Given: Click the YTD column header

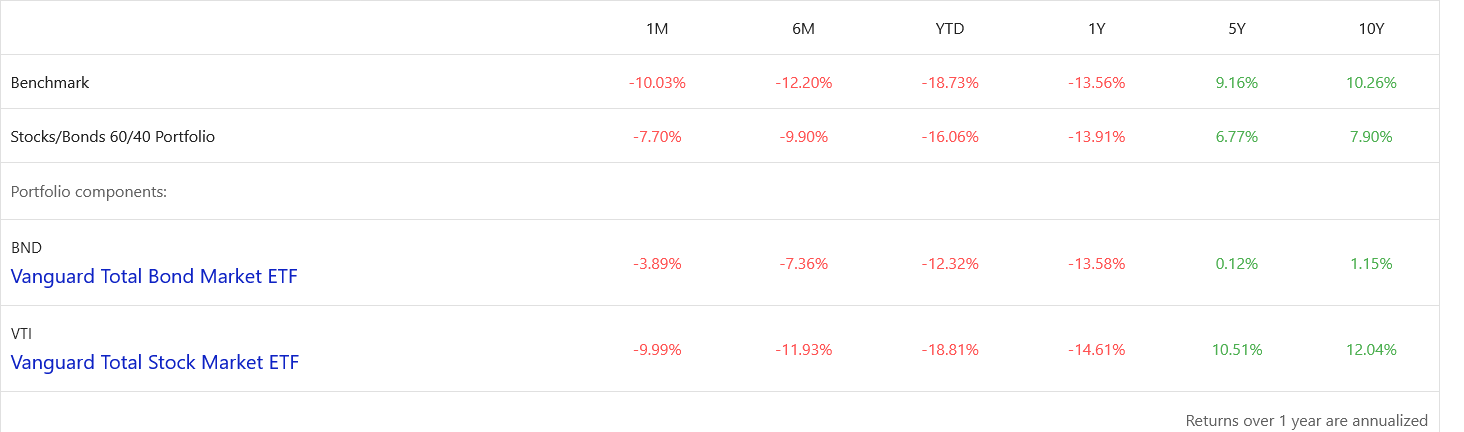Looking at the screenshot, I should click(949, 29).
